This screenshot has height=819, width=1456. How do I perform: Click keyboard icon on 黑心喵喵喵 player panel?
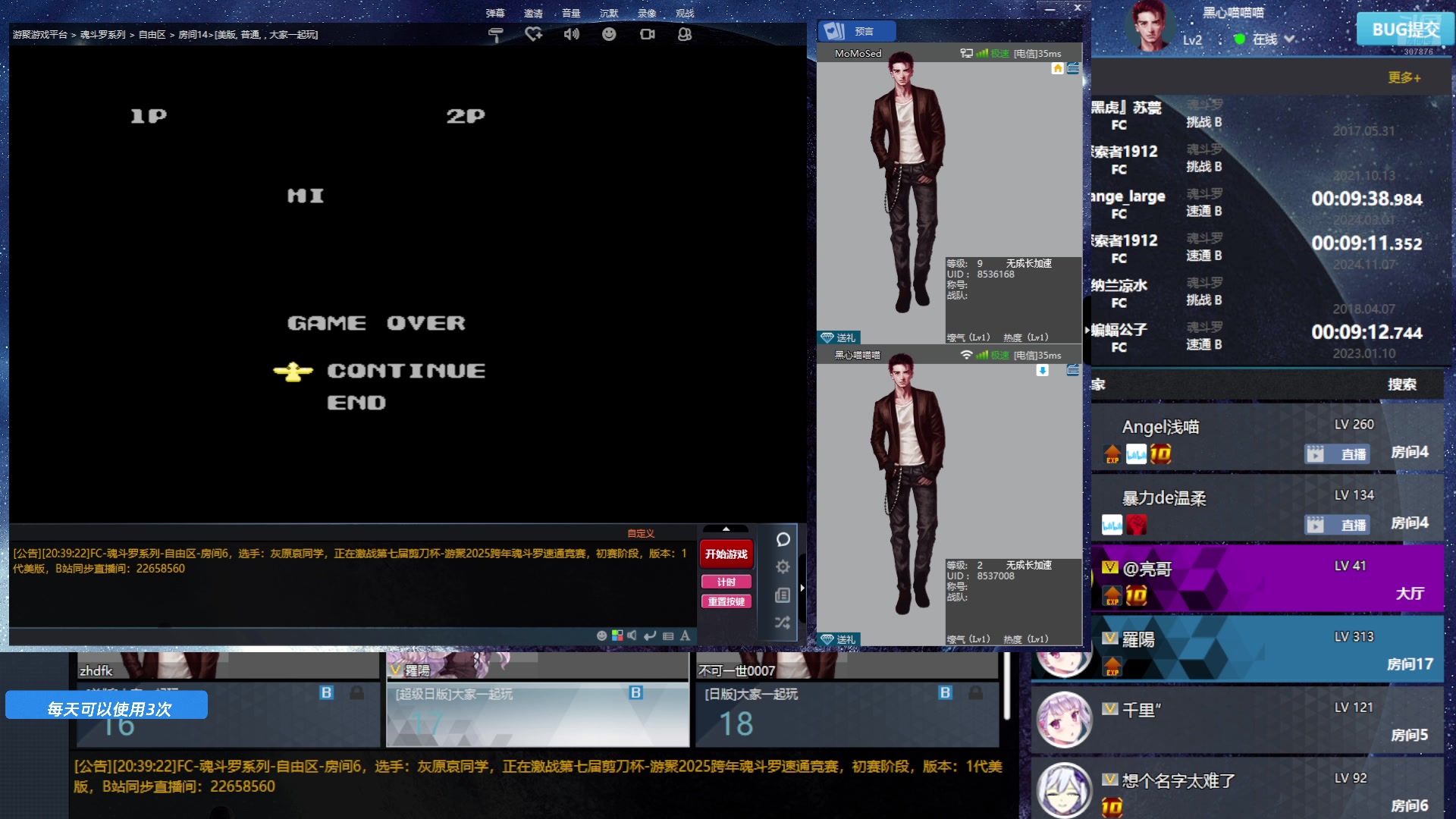pyautogui.click(x=1073, y=370)
